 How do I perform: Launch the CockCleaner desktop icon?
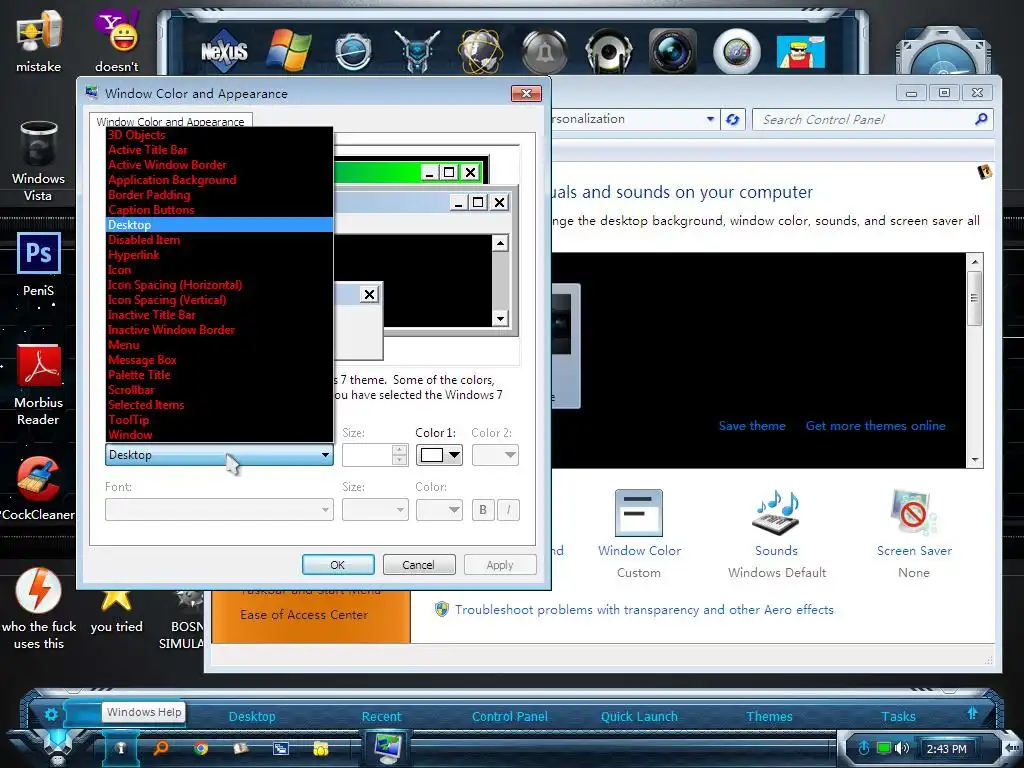(x=38, y=488)
